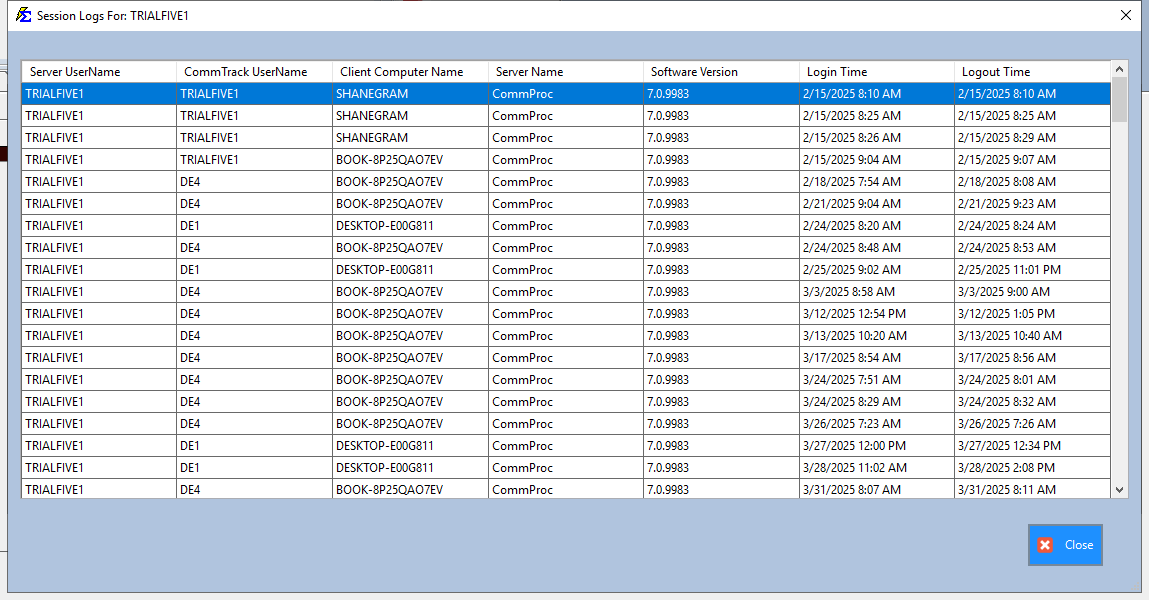Click the Close button at bottom right
The width and height of the screenshot is (1149, 600).
tap(1065, 545)
